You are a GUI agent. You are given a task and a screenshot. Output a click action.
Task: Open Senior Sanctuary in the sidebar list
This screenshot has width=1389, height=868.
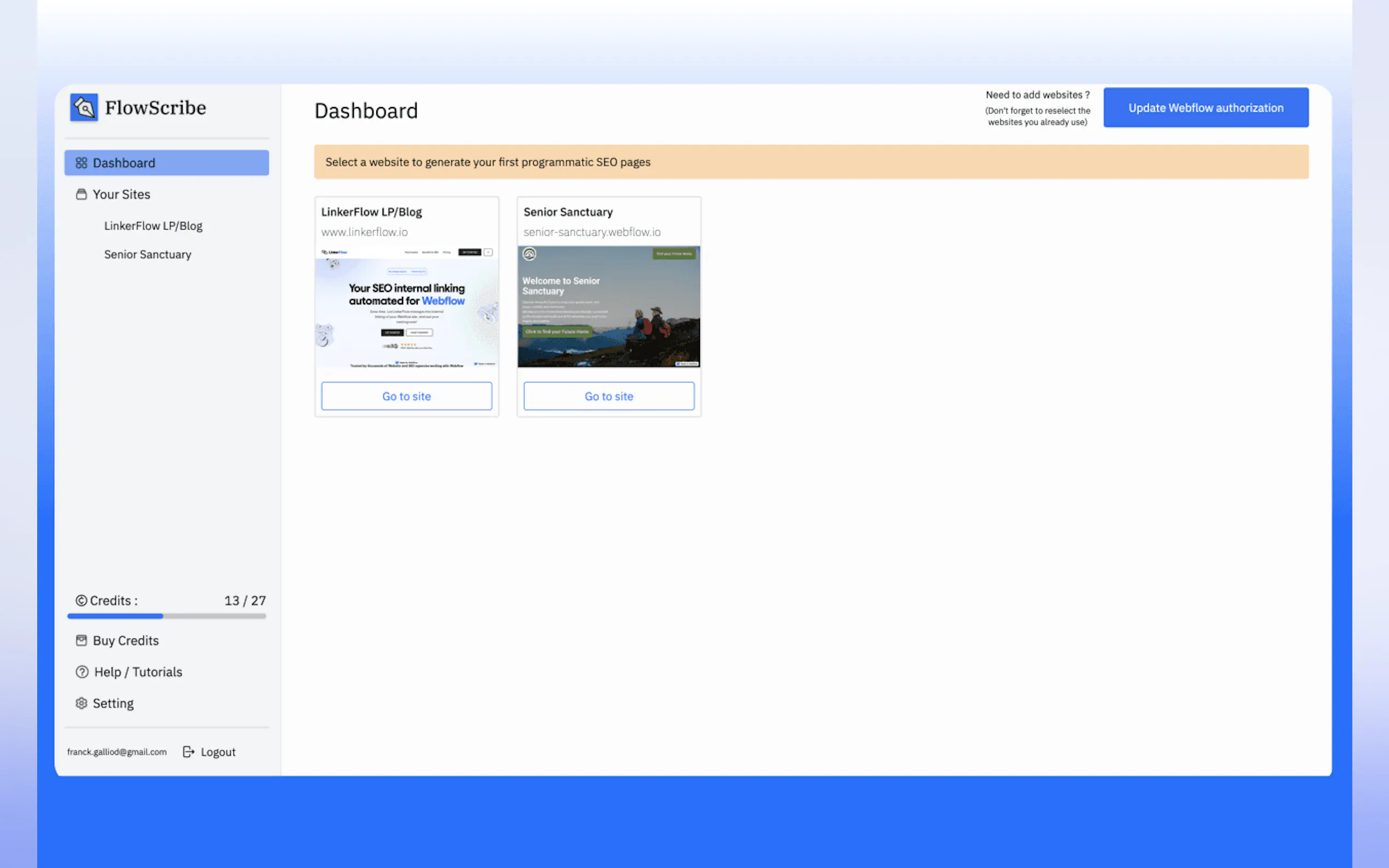pos(148,254)
